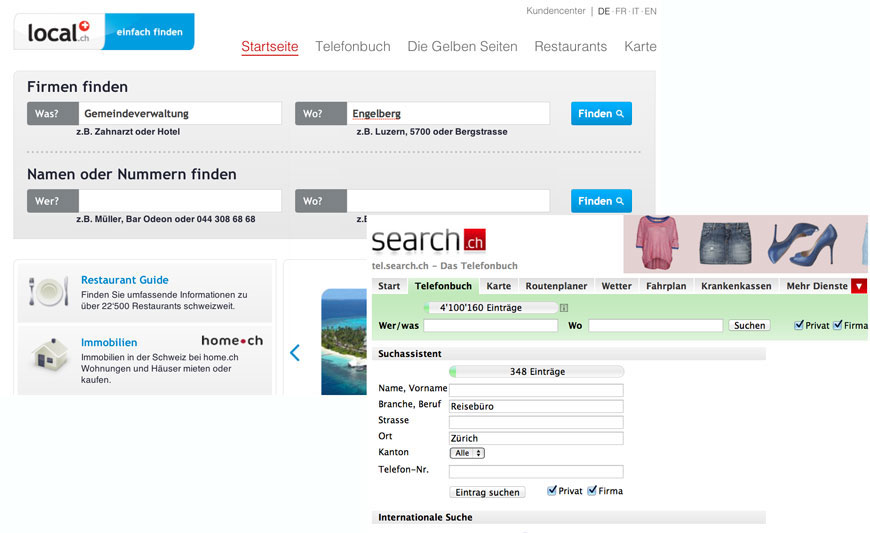This screenshot has height=533, width=870.
Task: Open the Startseite tab on local.ch
Action: (270, 47)
